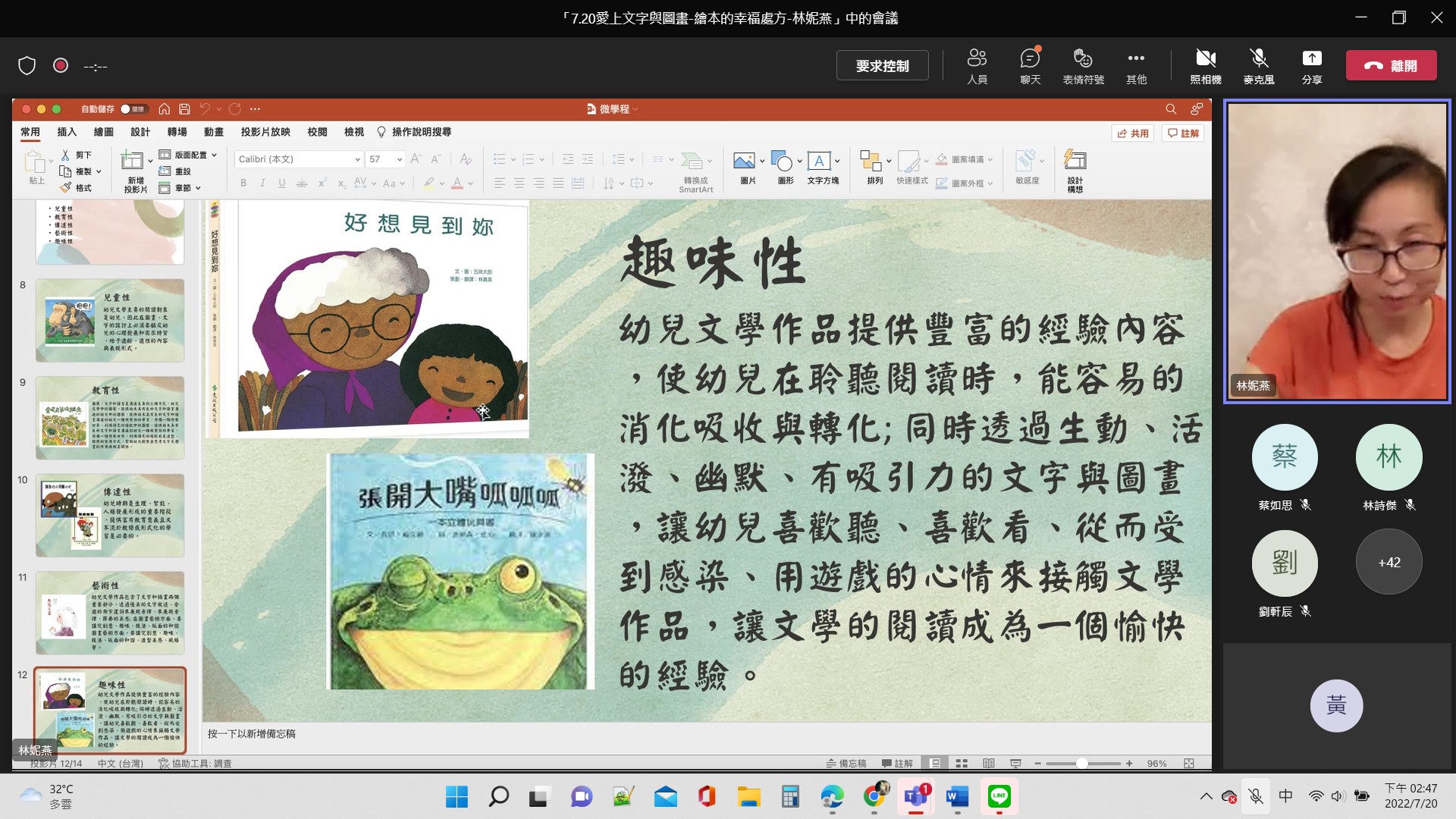This screenshot has width=1456, height=819.
Task: Toggle the 照相機 camera in Teams
Action: (x=1206, y=66)
